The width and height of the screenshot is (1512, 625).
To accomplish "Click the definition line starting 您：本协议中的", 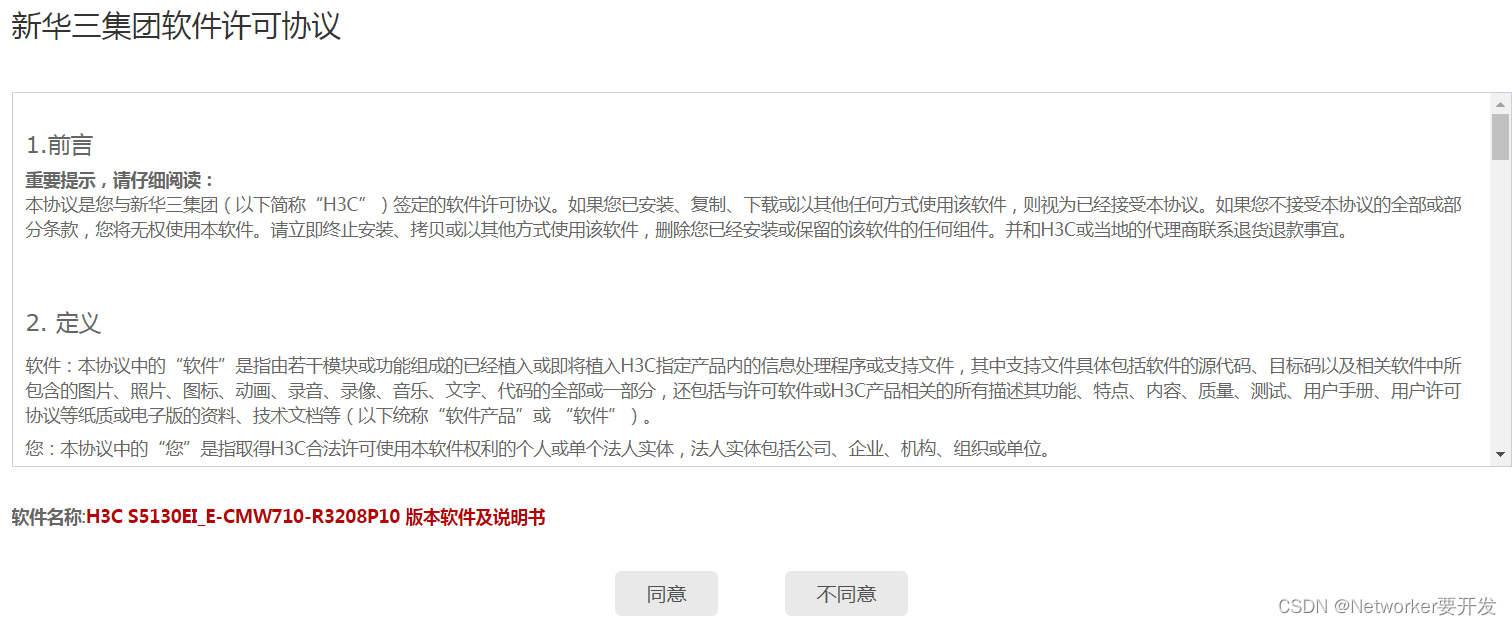I will pos(540,449).
